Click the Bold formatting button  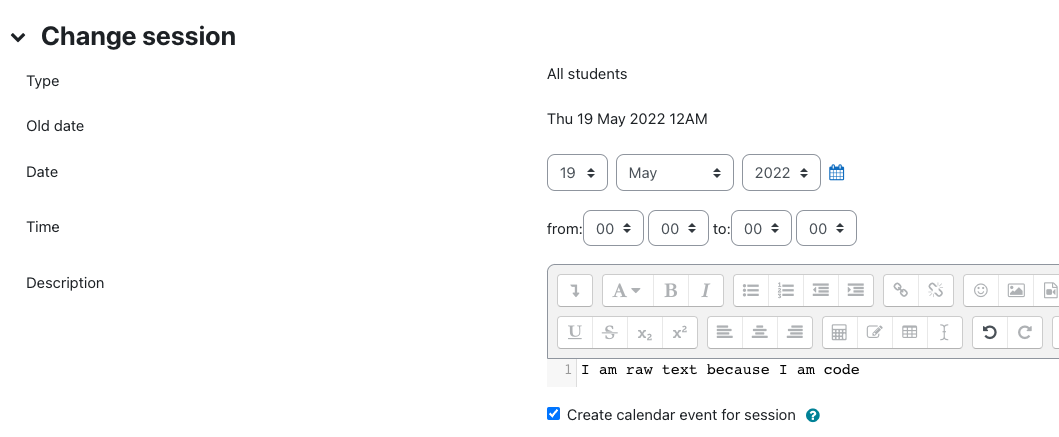671,290
